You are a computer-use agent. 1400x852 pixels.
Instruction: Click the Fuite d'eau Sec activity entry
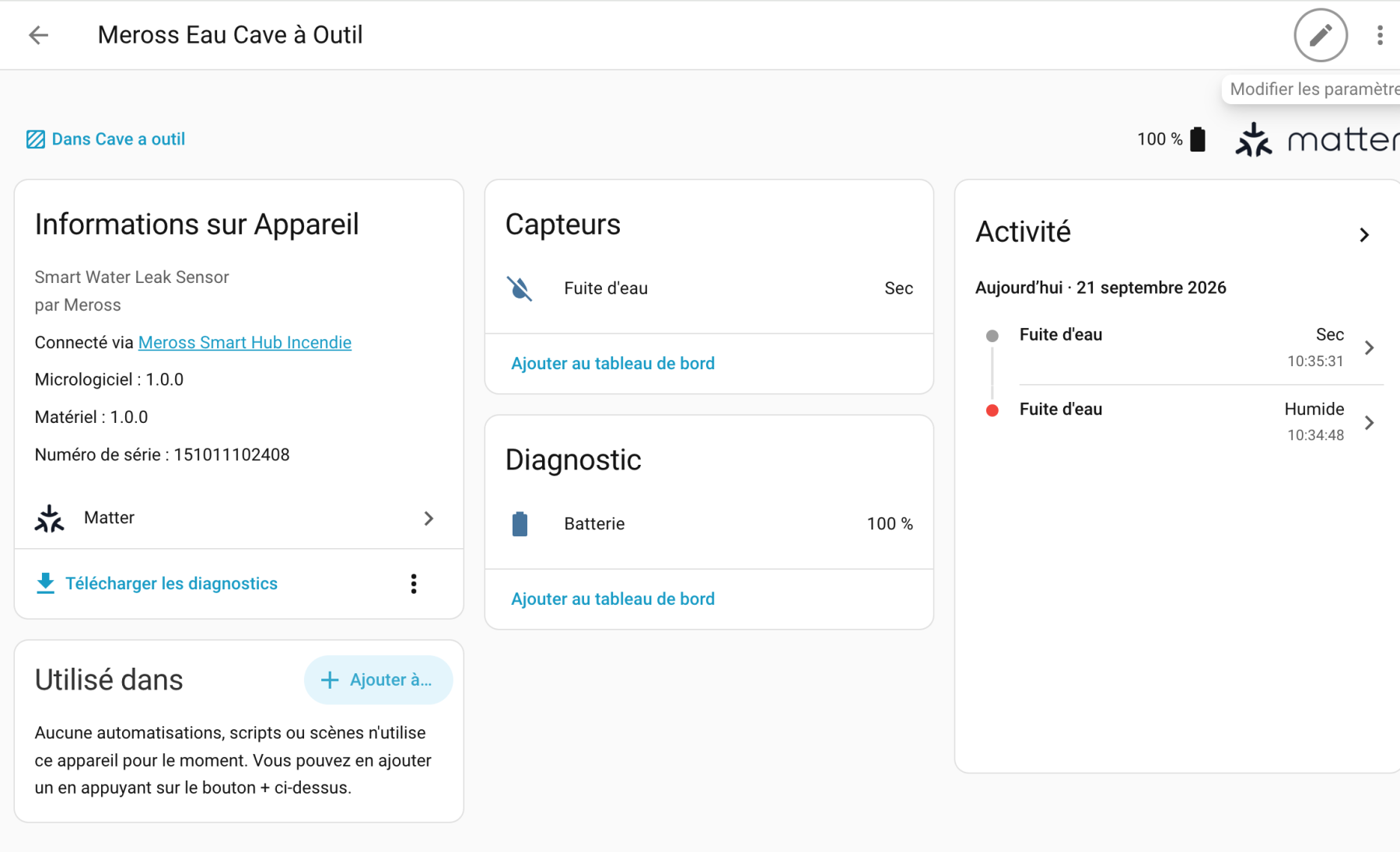click(x=1182, y=347)
